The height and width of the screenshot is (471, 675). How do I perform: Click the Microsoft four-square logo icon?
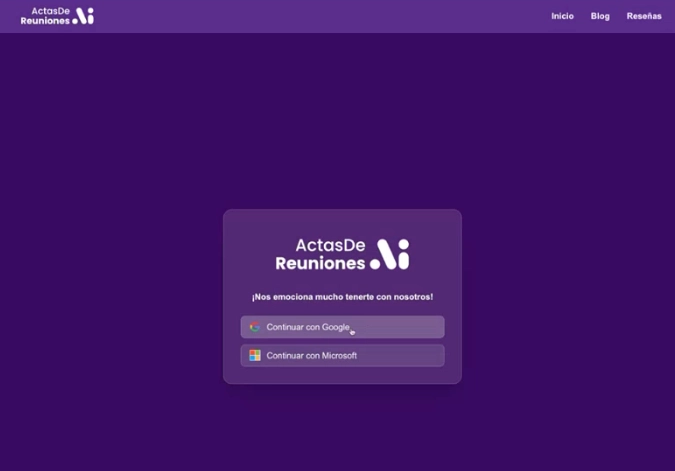[255, 355]
